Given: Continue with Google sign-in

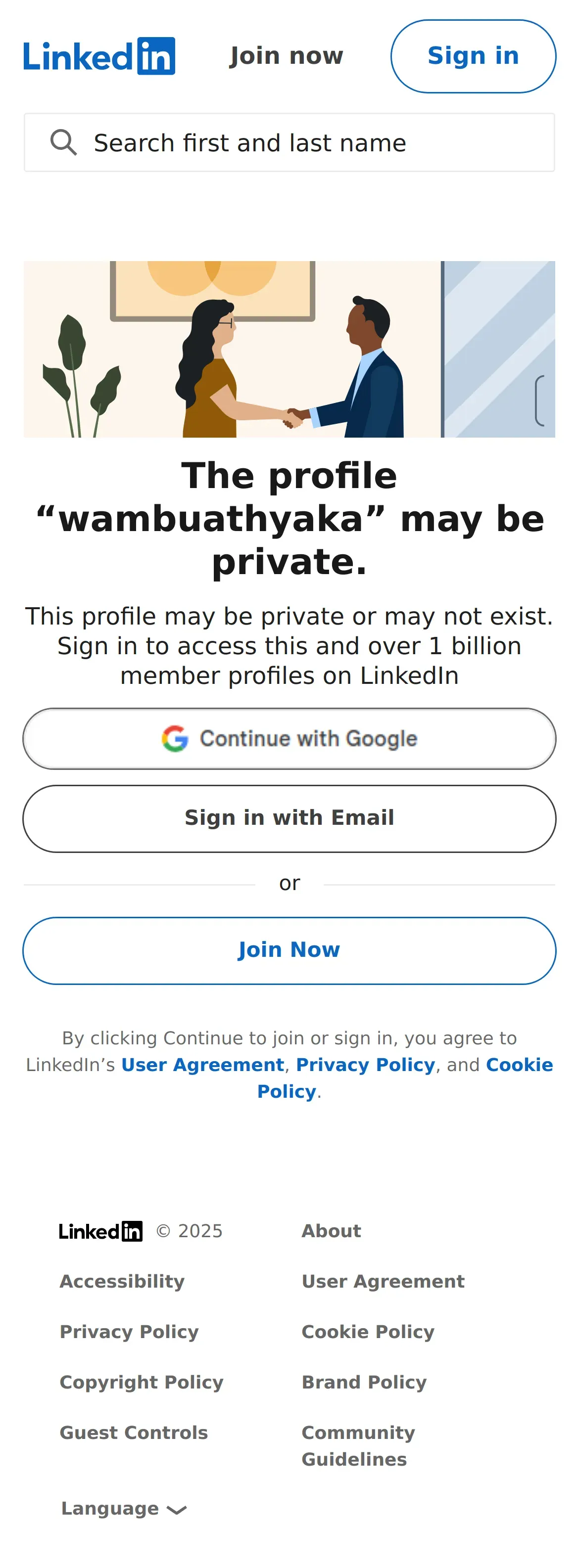Looking at the screenshot, I should coord(289,738).
